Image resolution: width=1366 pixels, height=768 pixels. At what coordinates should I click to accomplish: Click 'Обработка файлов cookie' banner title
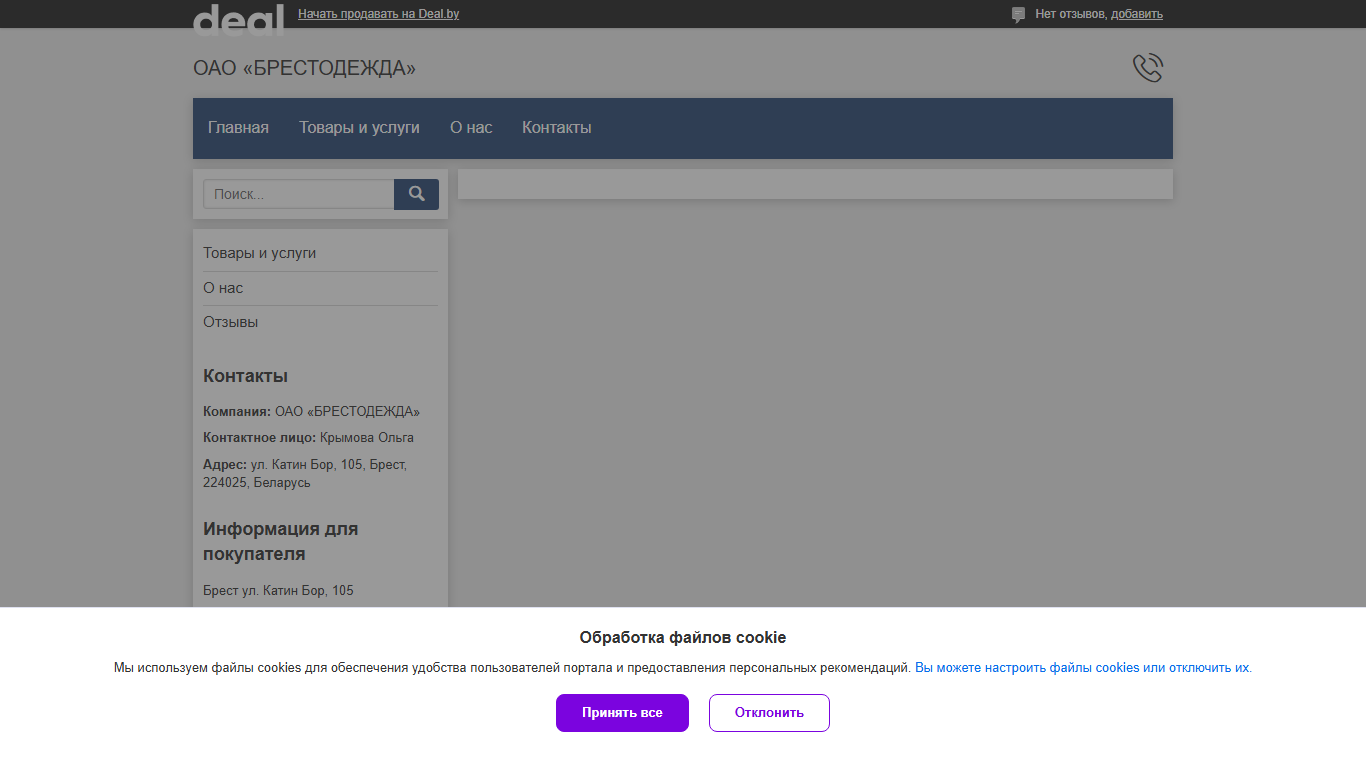coord(683,638)
